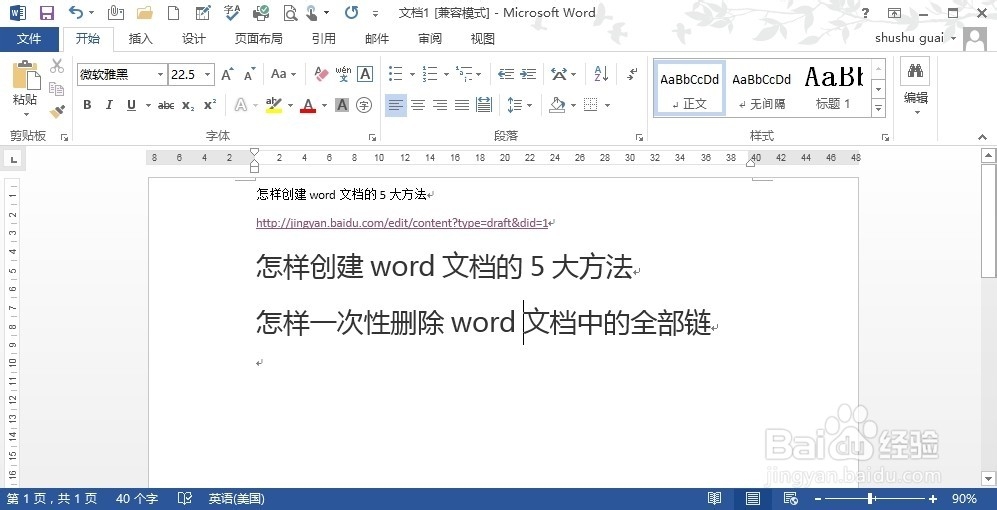This screenshot has width=997, height=510.
Task: Switch to the 引用 References tab
Action: (x=324, y=39)
